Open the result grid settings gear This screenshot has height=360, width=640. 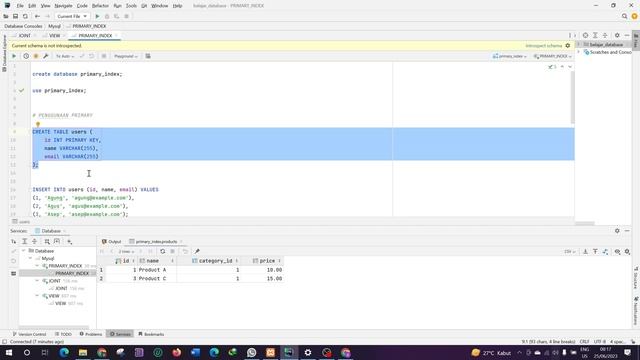pyautogui.click(x=627, y=251)
